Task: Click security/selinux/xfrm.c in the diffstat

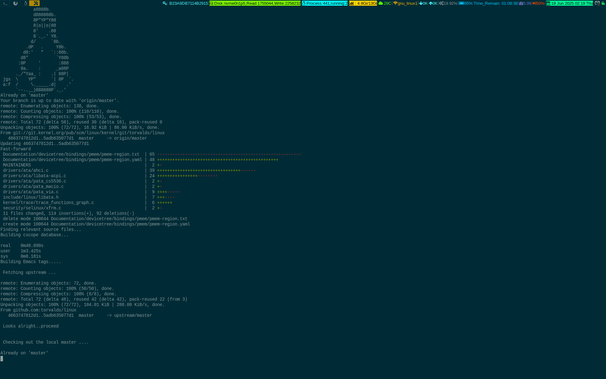Action: click(x=32, y=208)
